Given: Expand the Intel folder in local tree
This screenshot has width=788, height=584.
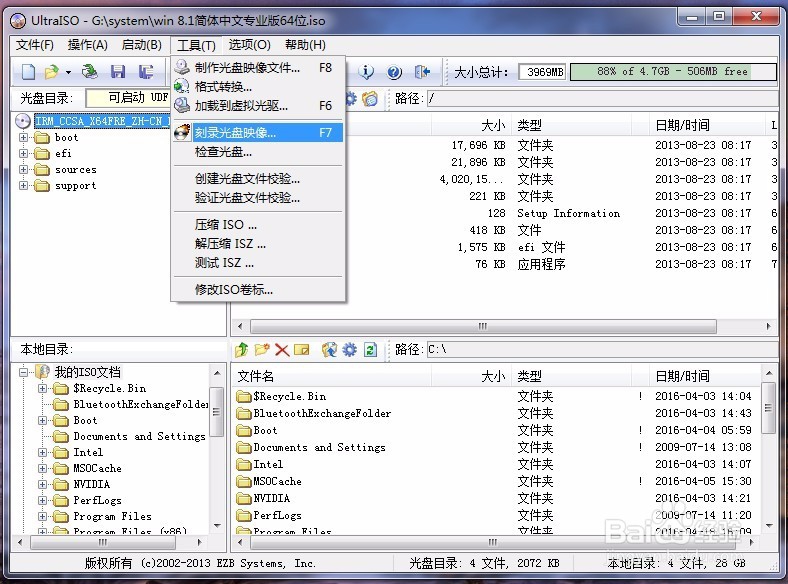Looking at the screenshot, I should 43,452.
